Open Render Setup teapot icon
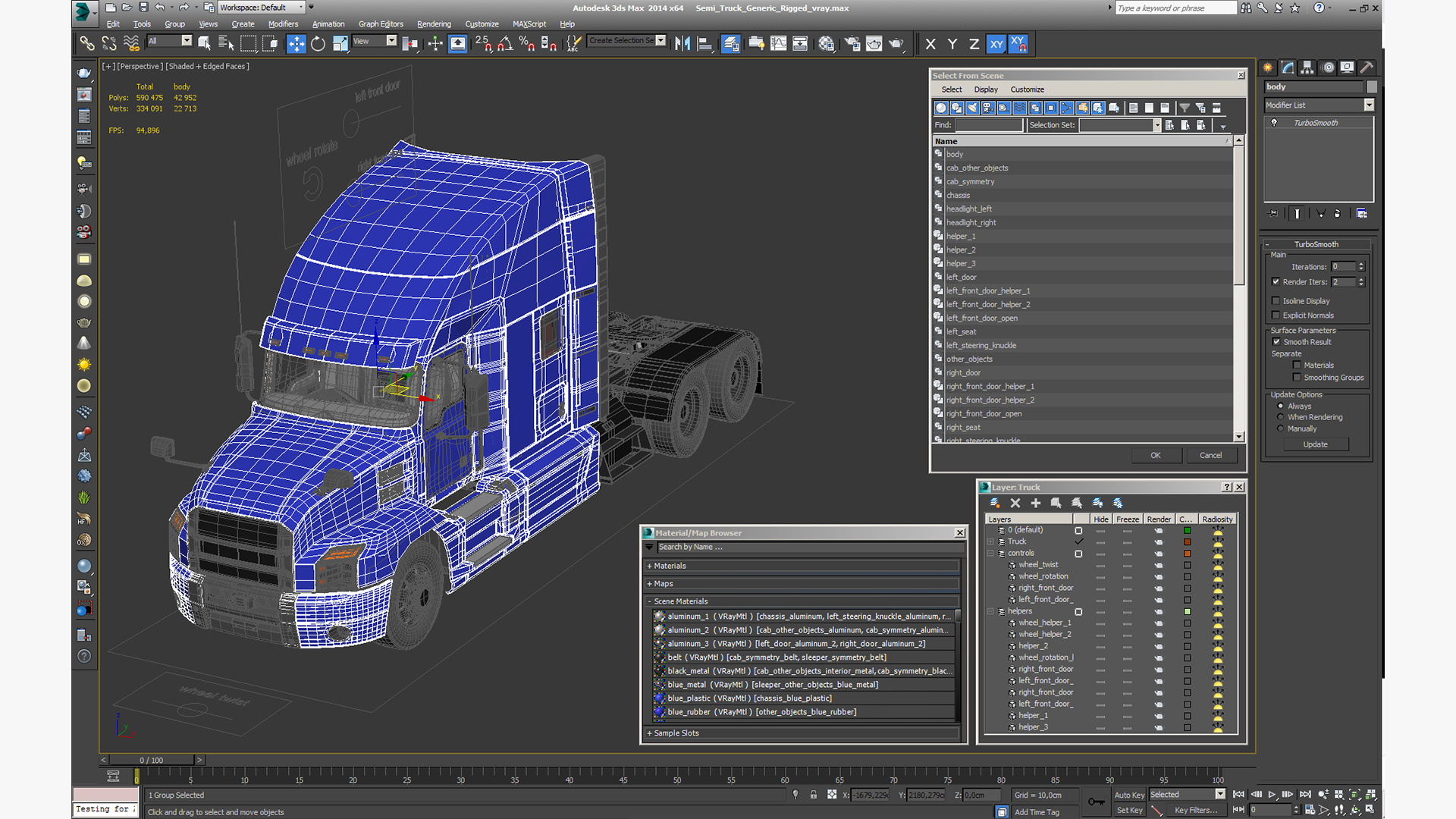The width and height of the screenshot is (1456, 819). point(852,44)
